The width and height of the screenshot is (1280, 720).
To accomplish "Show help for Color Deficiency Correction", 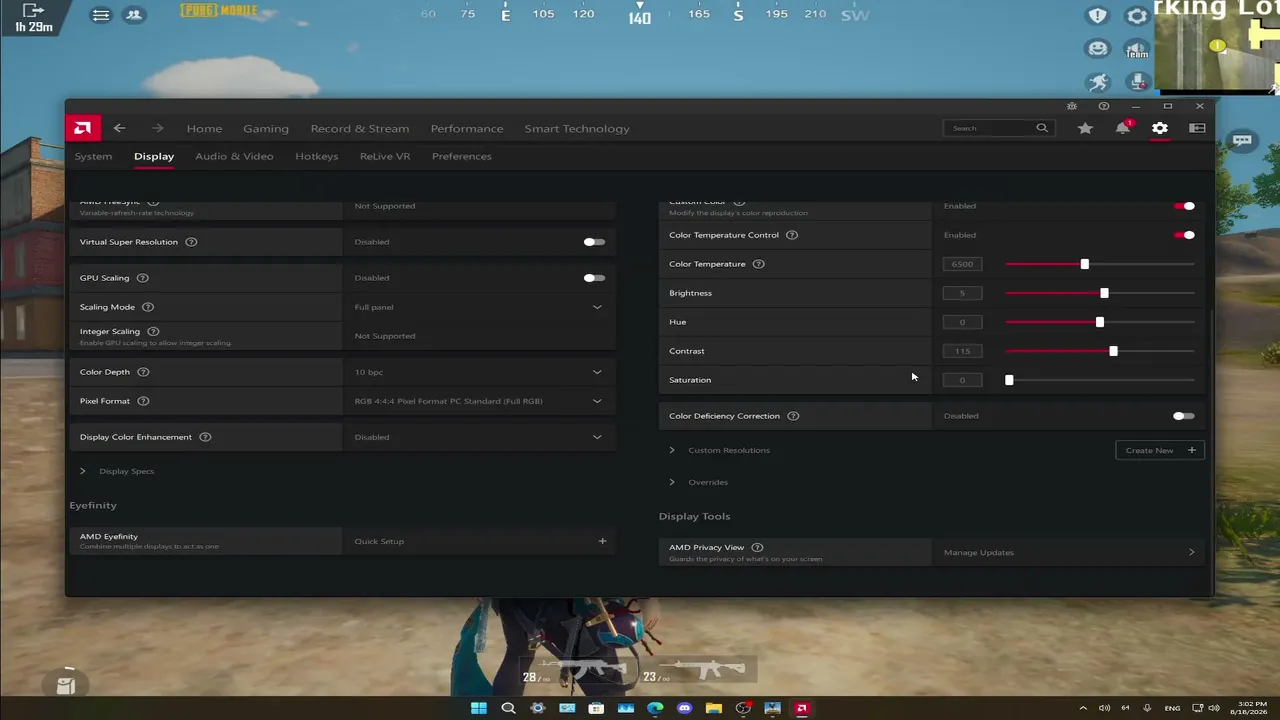I will point(793,416).
